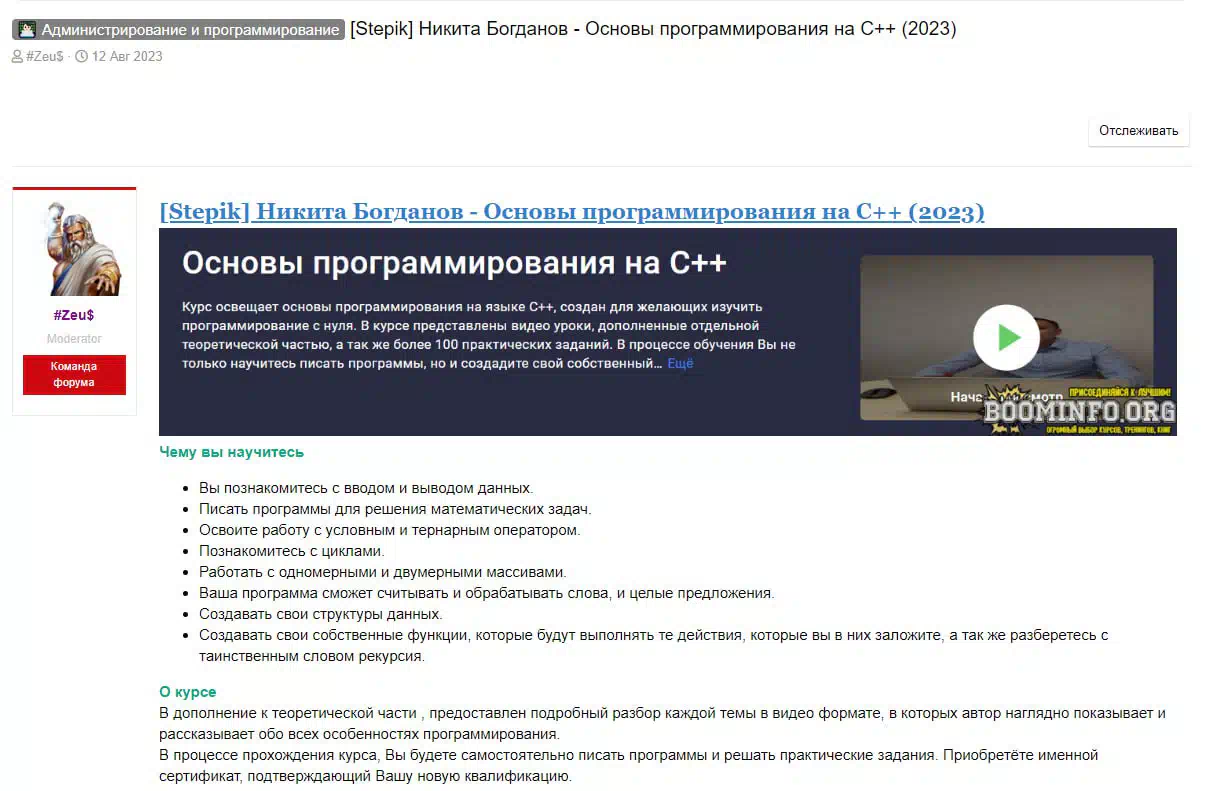Click the 'Команда форума' red badge
Image resolution: width=1219 pixels, height=791 pixels.
click(74, 374)
